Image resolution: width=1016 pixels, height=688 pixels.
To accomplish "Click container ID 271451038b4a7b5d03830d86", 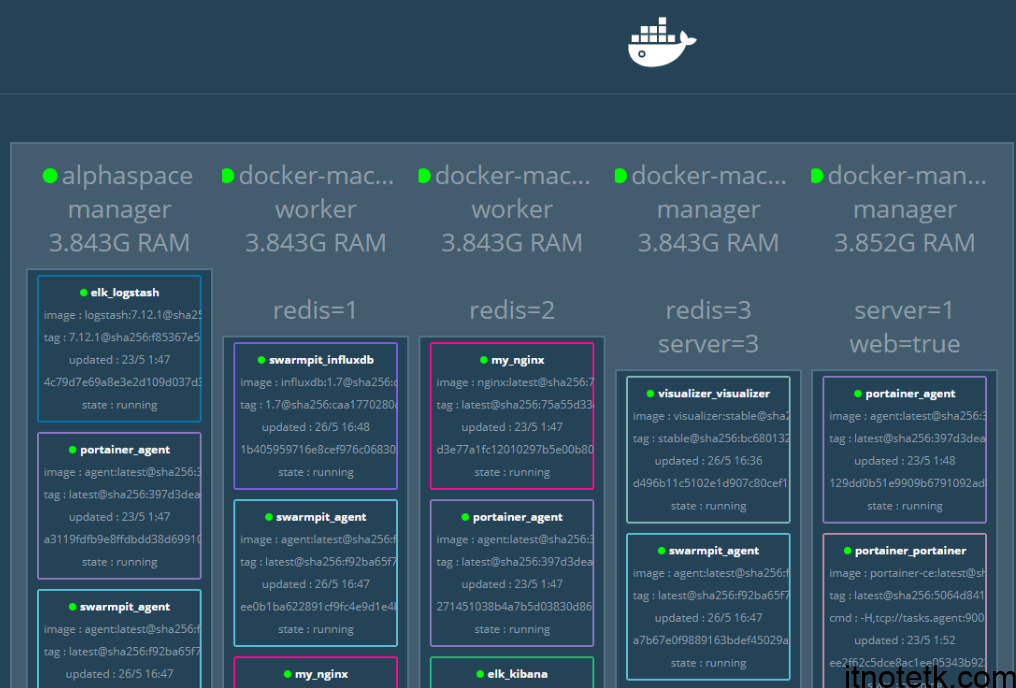I will pos(514,607).
